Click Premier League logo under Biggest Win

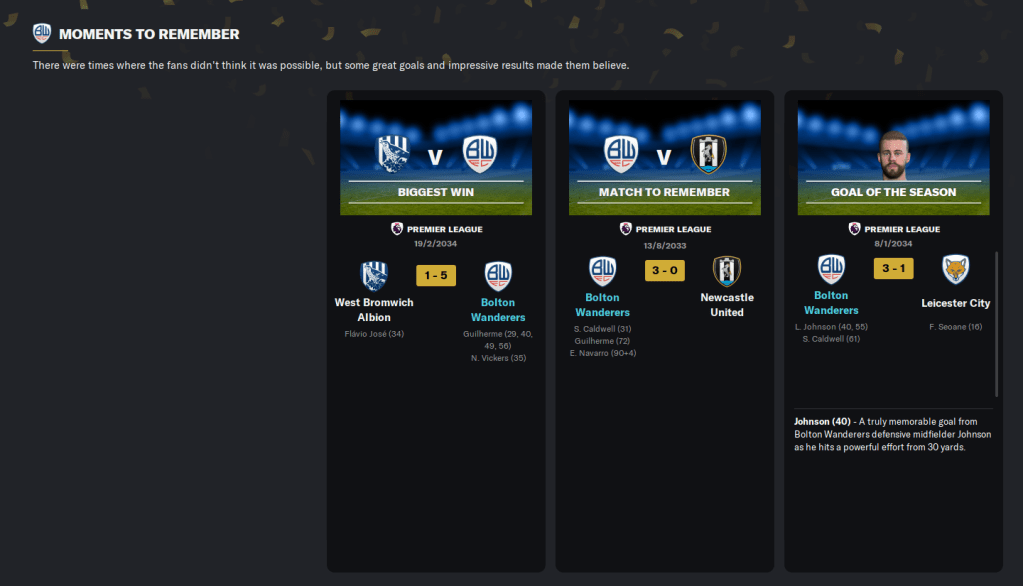pyautogui.click(x=397, y=228)
